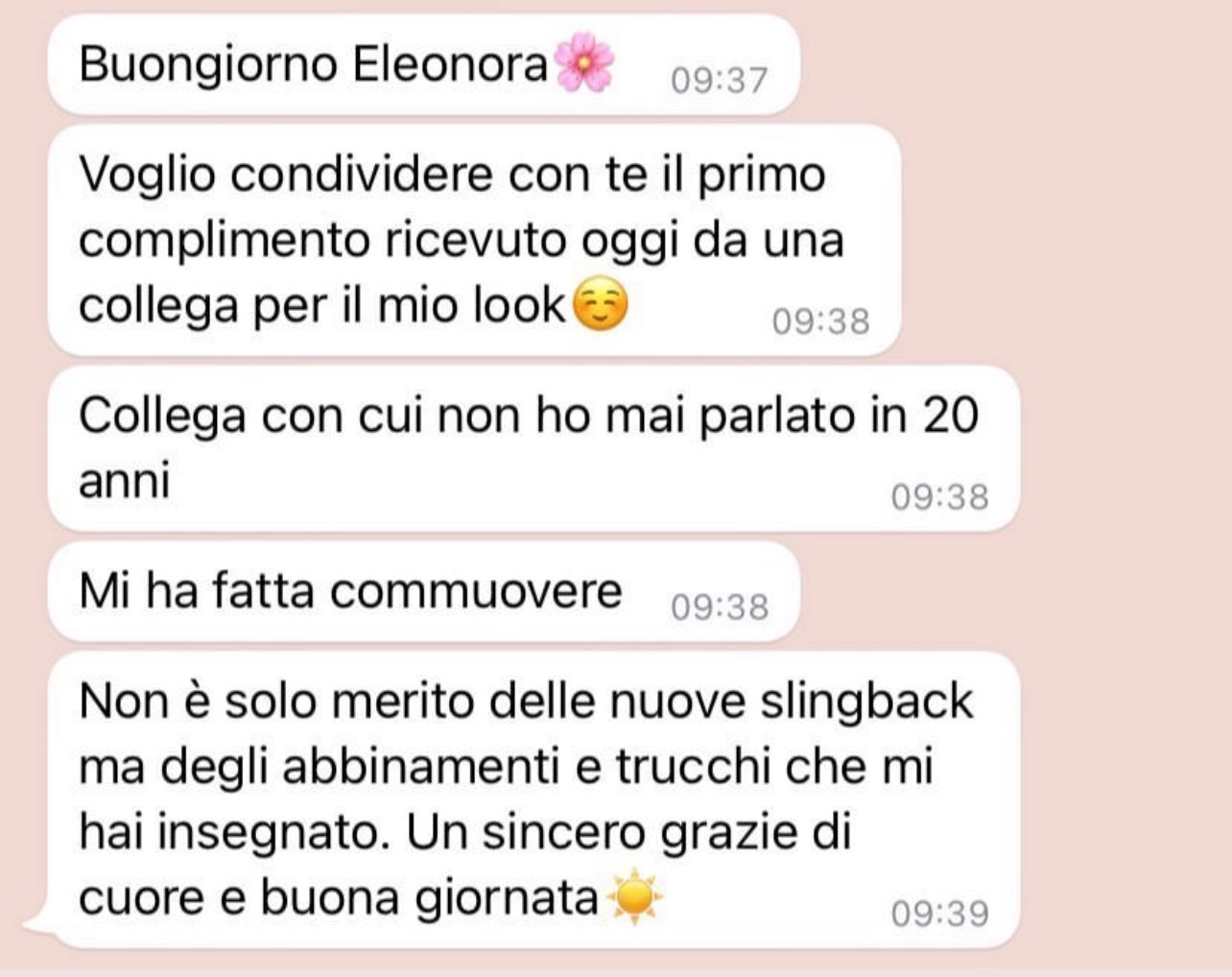Click the 09:38 timestamp beside 'commuovere'
Image resolution: width=1232 pixels, height=977 pixels.
pos(720,608)
